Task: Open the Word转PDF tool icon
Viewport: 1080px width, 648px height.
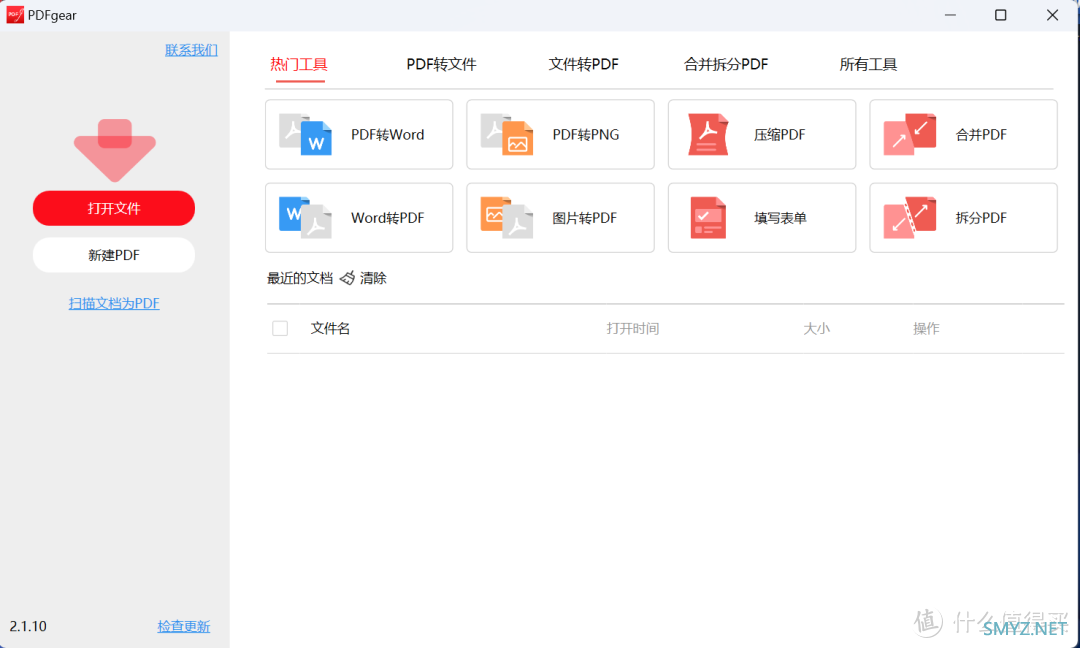Action: click(305, 218)
